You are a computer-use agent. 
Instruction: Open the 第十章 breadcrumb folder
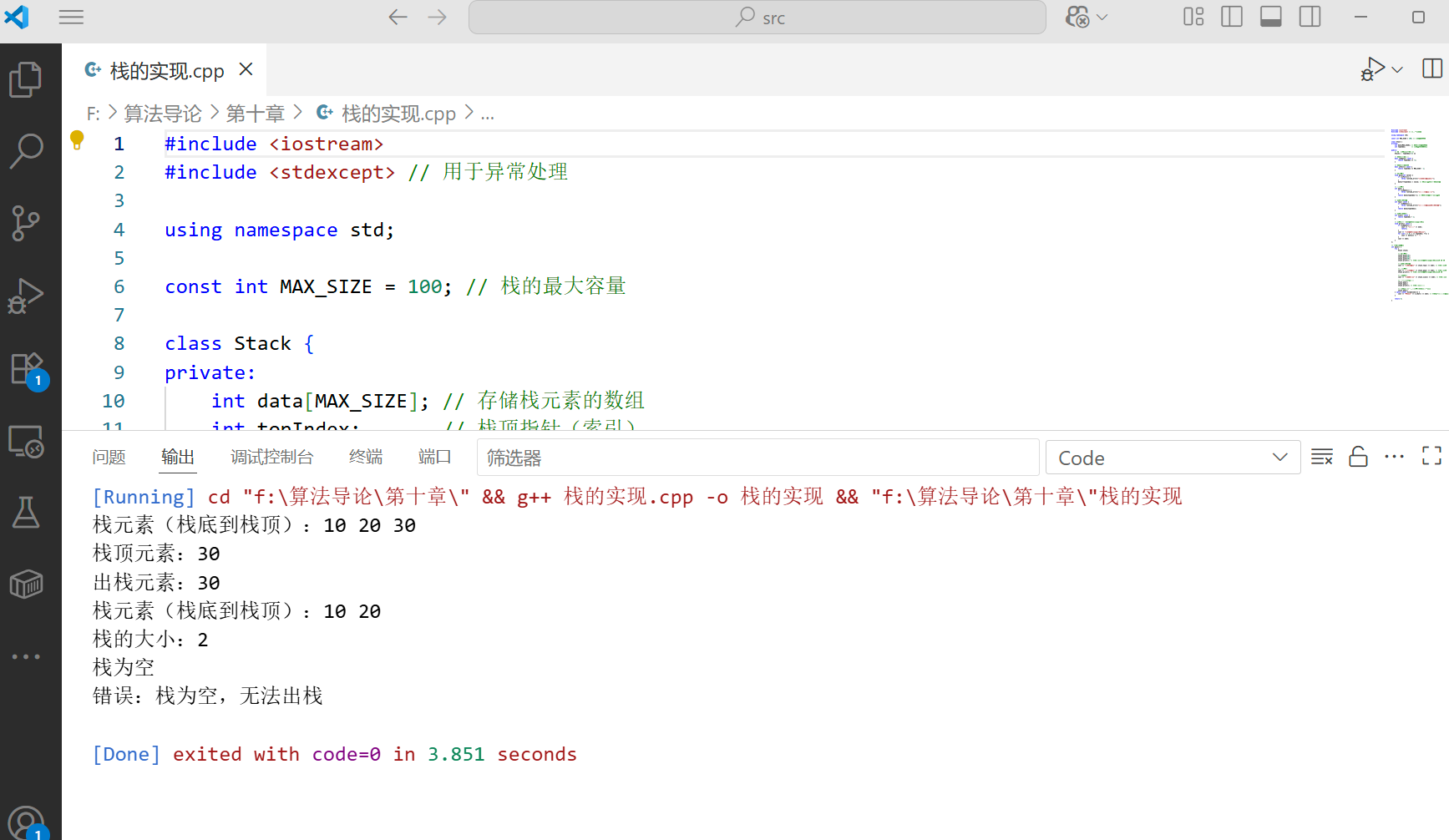pos(256,114)
